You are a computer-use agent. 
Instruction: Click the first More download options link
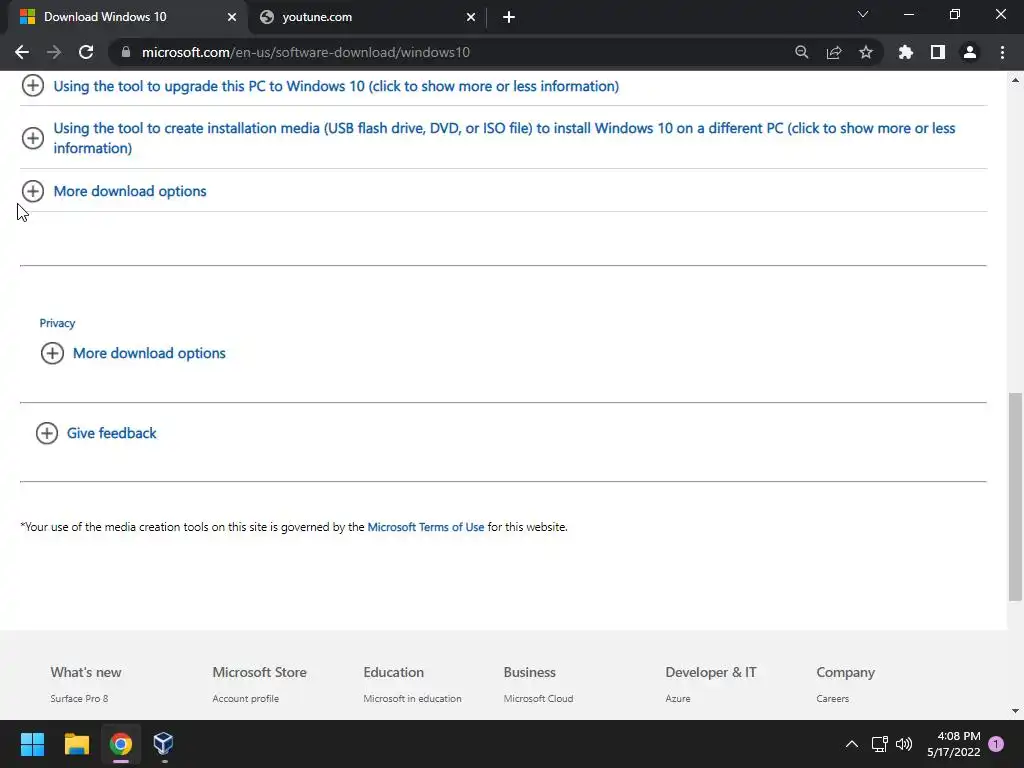click(x=130, y=191)
